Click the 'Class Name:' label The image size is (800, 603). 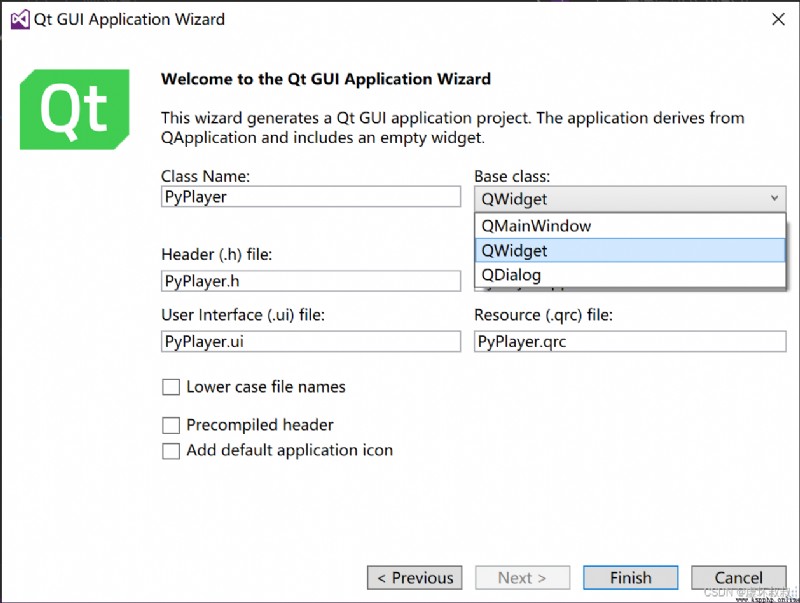click(206, 176)
